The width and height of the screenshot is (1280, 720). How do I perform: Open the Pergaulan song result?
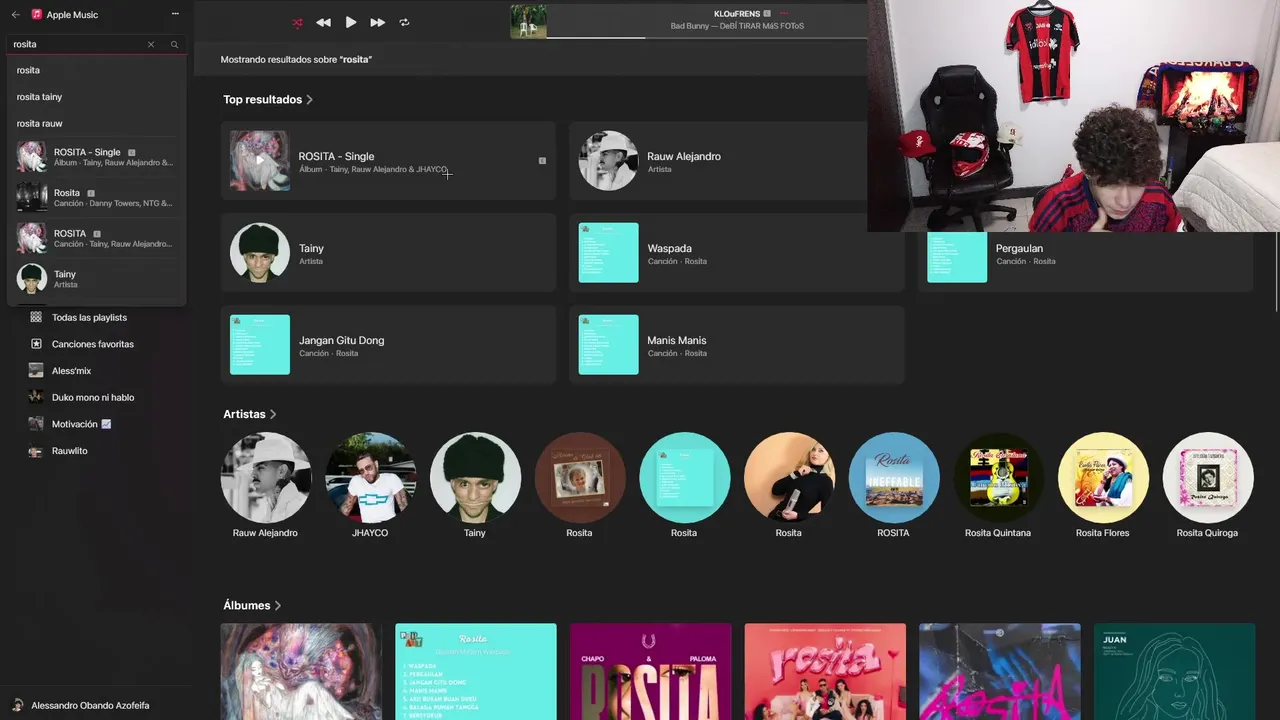coord(1085,260)
